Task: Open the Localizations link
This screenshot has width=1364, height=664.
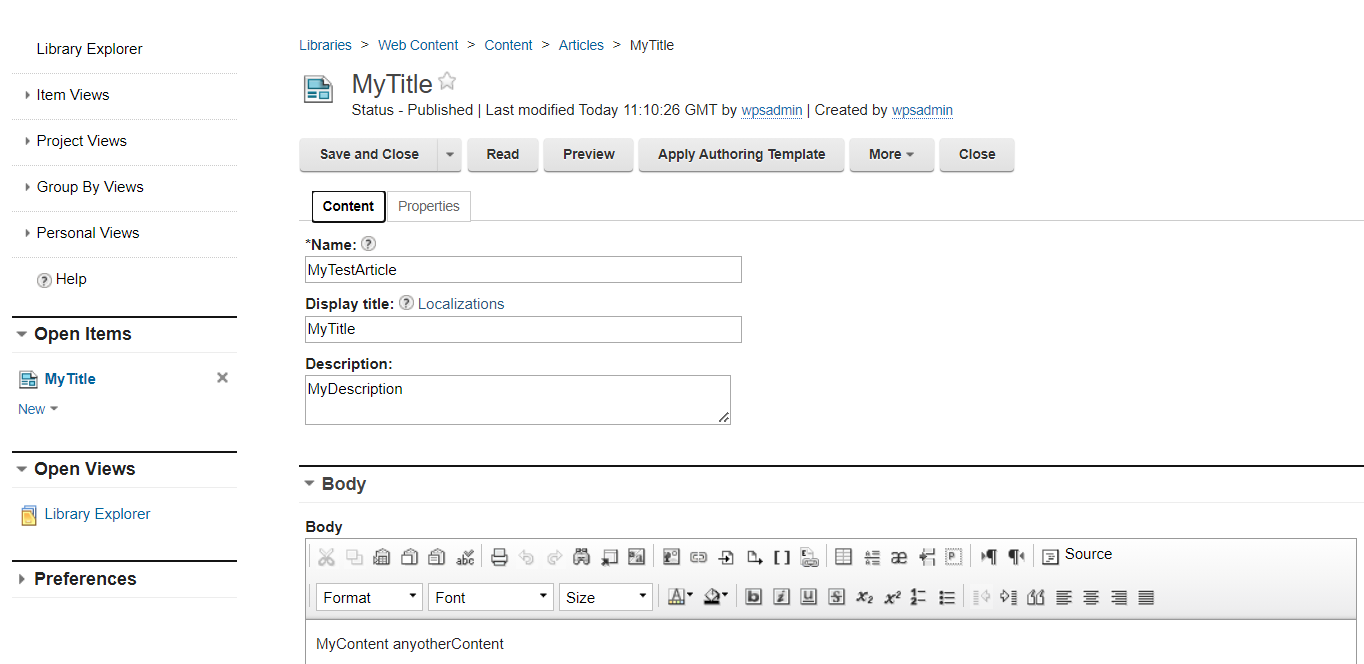Action: [x=461, y=304]
